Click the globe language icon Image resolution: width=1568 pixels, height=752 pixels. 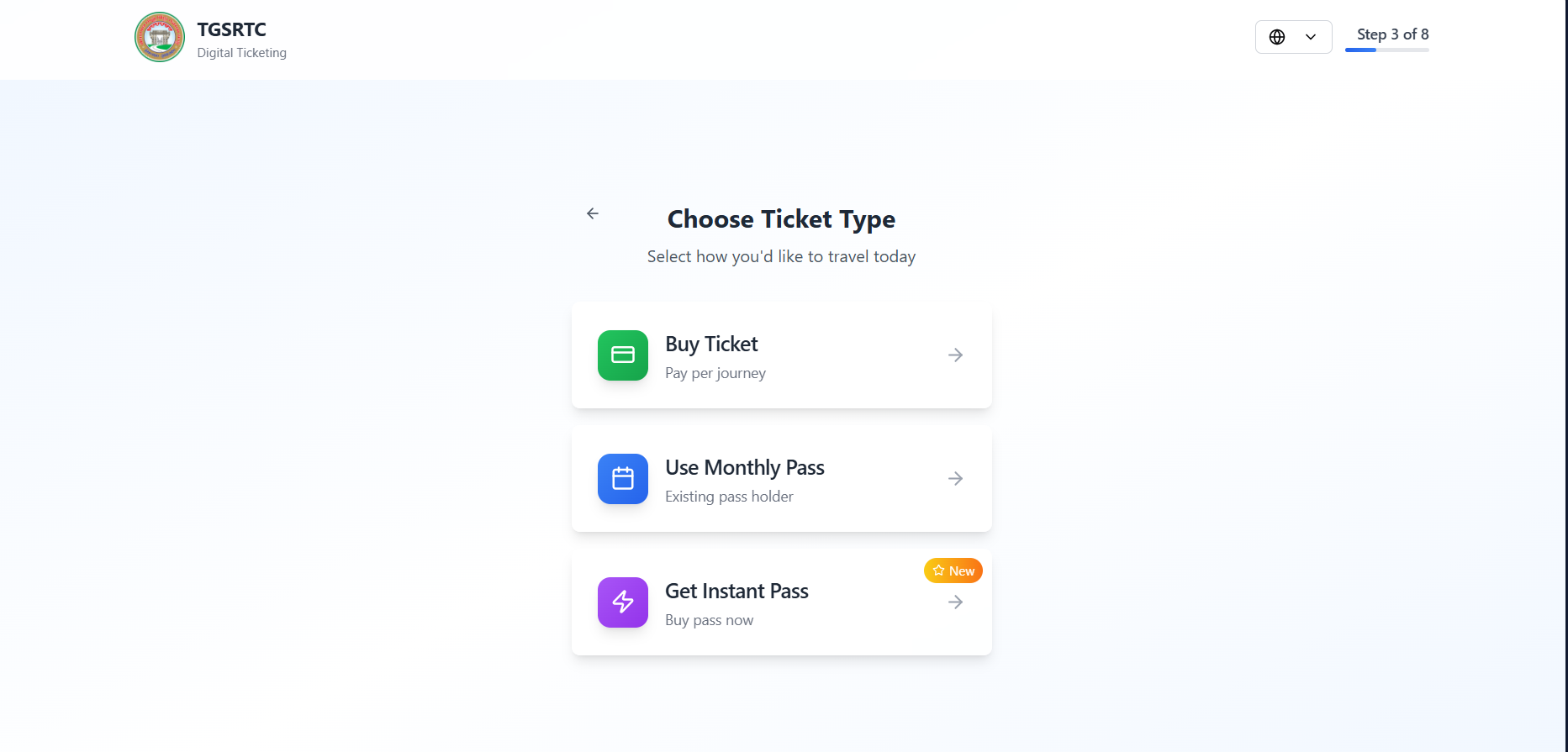pos(1275,36)
